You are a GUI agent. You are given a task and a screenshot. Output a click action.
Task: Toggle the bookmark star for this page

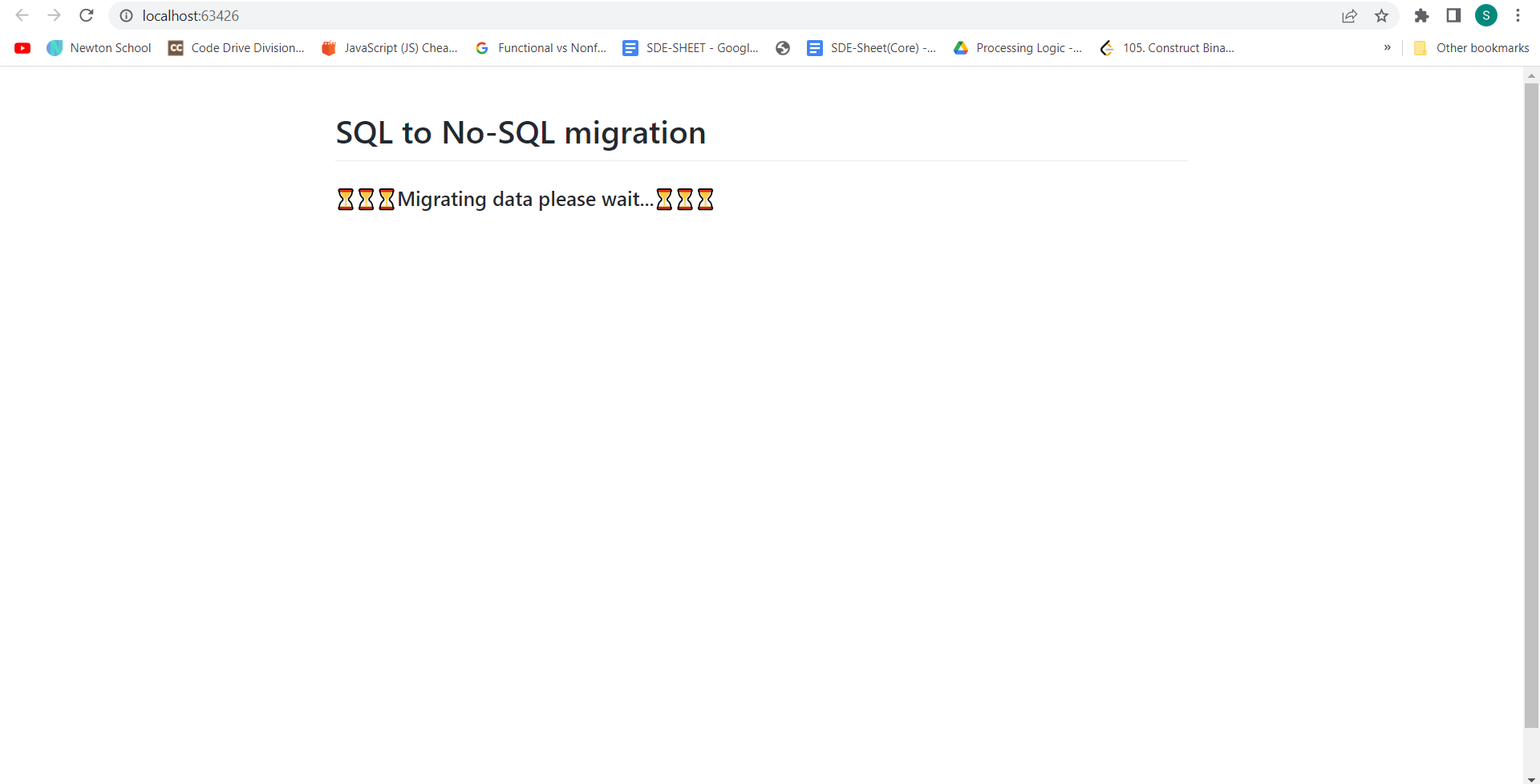click(1383, 15)
